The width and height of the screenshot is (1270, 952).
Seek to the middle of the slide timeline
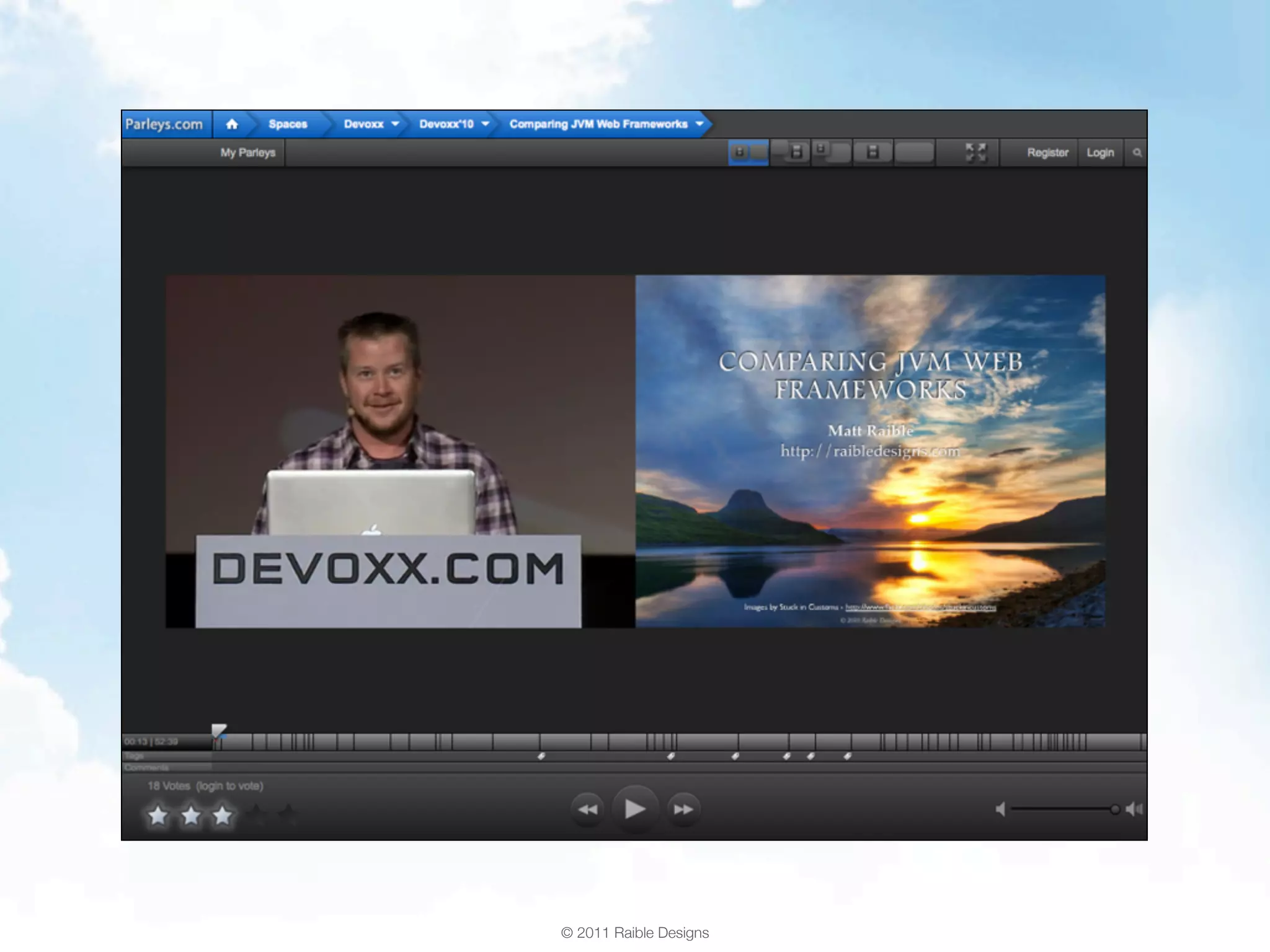pyautogui.click(x=679, y=741)
